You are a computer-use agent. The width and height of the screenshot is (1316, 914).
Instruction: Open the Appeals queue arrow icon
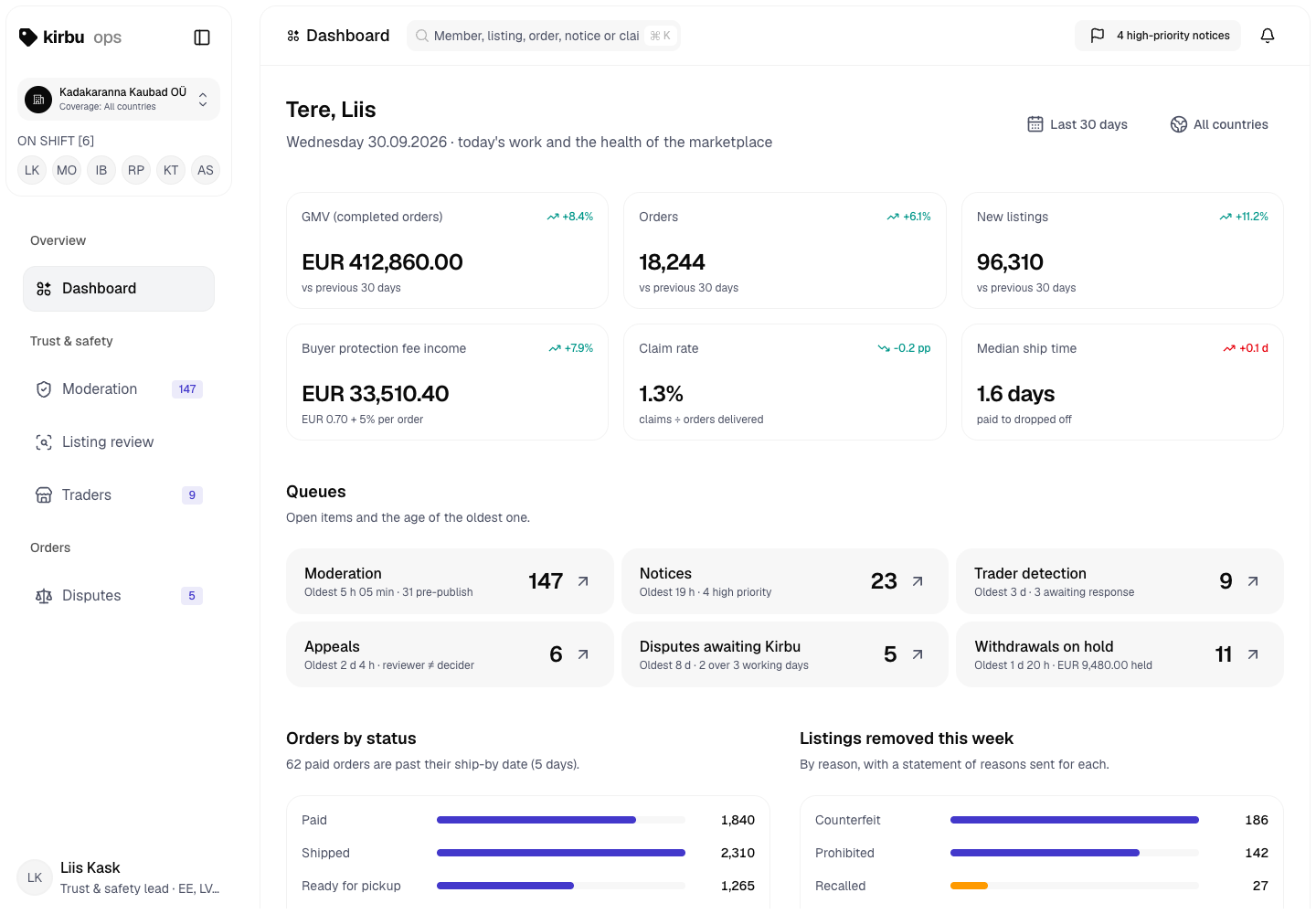[x=583, y=654]
